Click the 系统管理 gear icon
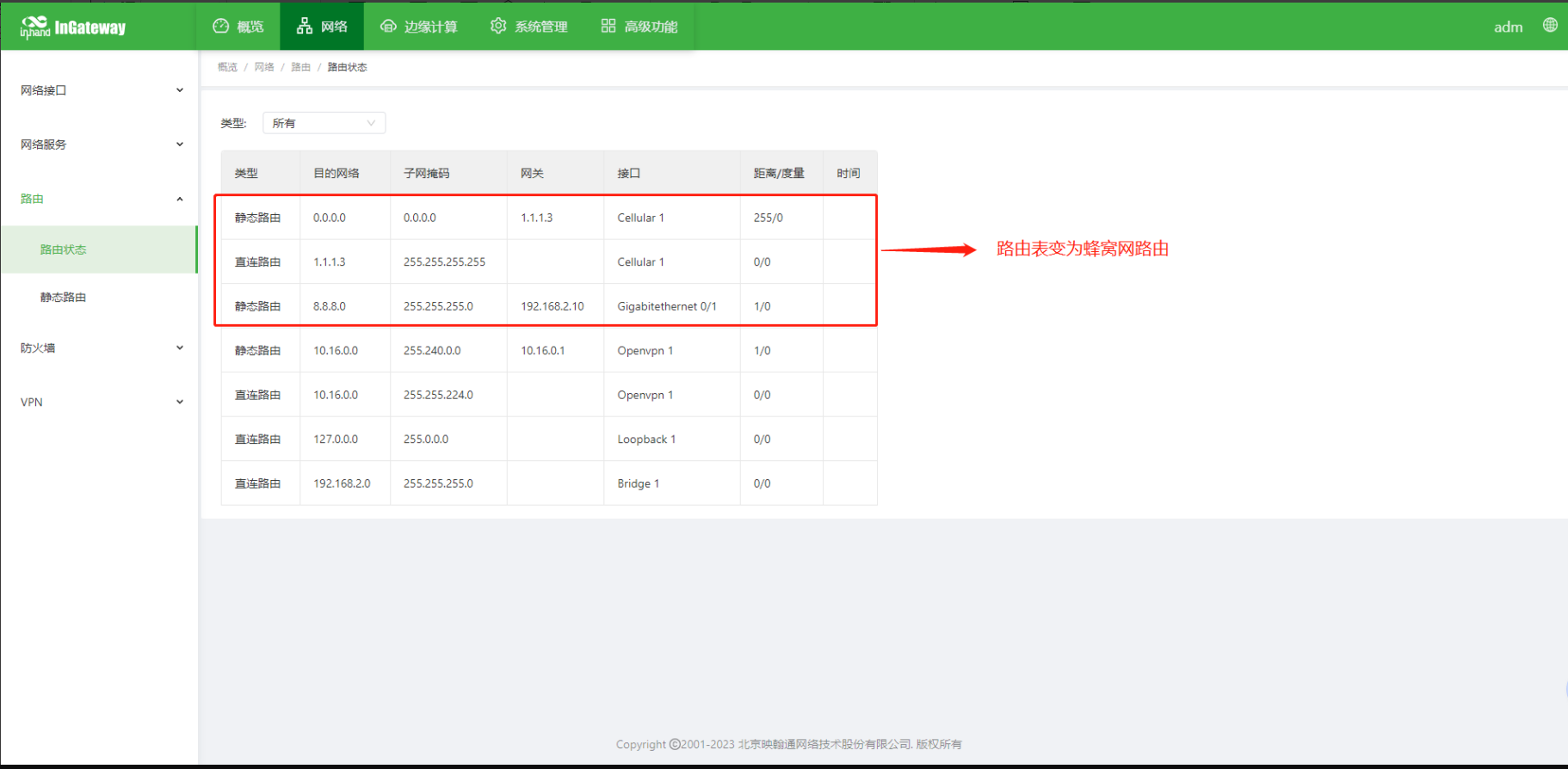Screen dimensions: 1568x769 (498, 27)
